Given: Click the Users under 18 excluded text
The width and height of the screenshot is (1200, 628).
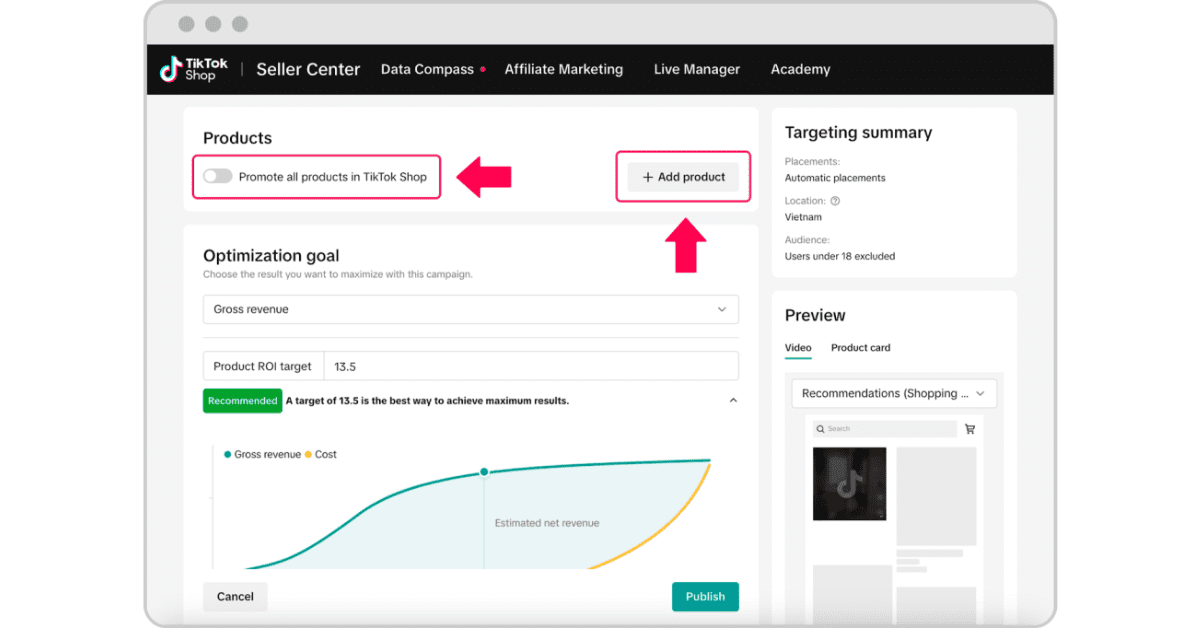Looking at the screenshot, I should [840, 256].
